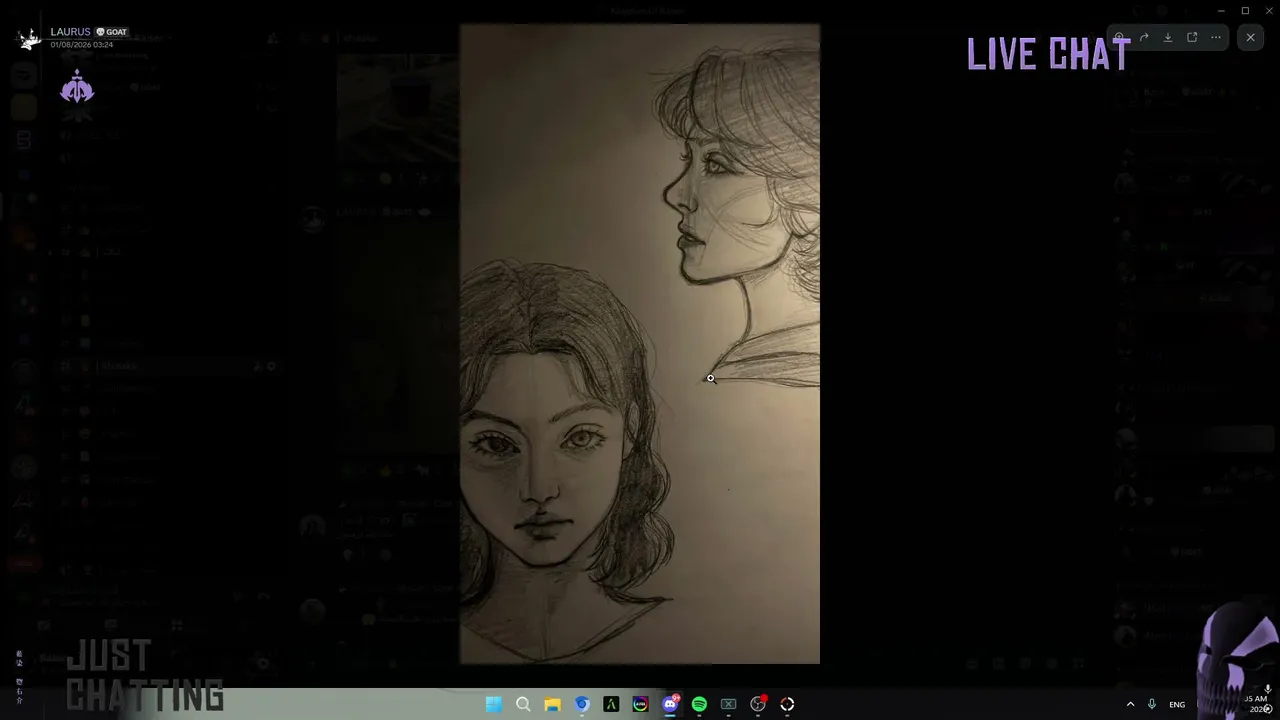
Task: Open File Explorer from the taskbar
Action: 552,704
